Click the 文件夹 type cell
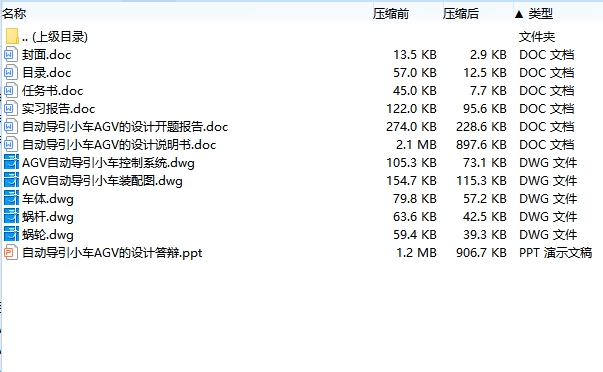Image resolution: width=603 pixels, height=372 pixels. (x=537, y=37)
